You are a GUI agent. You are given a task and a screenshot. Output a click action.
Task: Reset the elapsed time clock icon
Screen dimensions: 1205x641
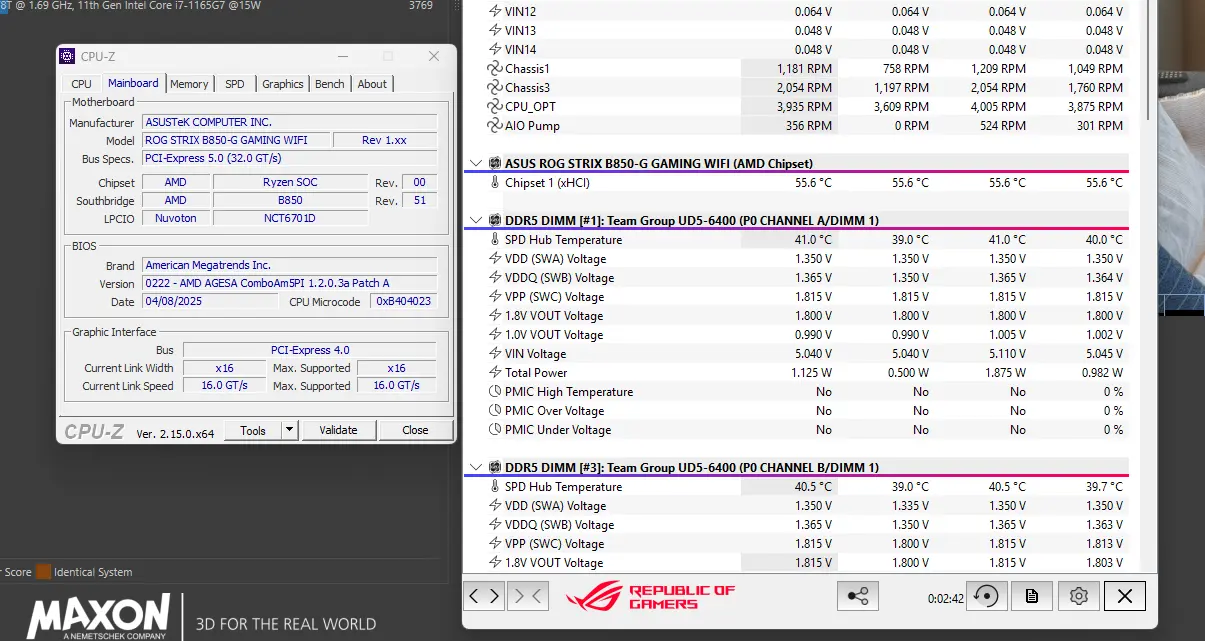(986, 596)
